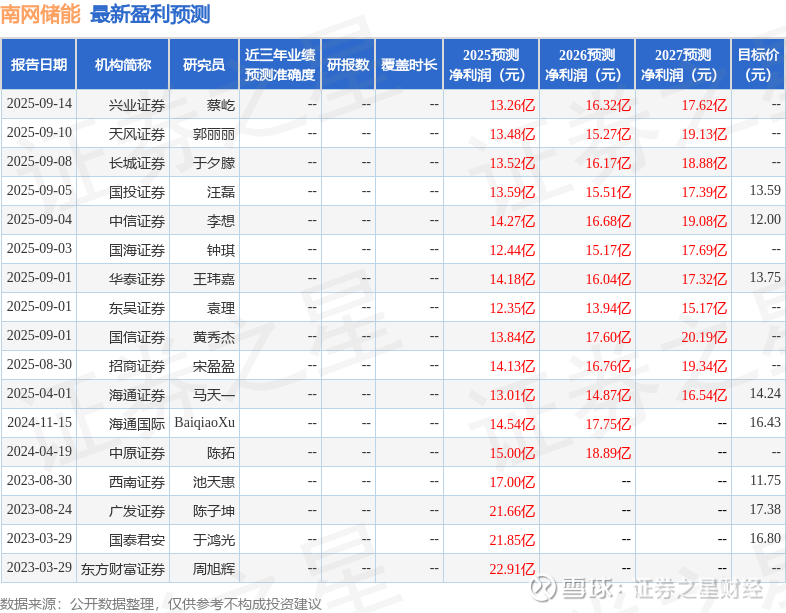This screenshot has width=786, height=613.
Task: Click target price 14.24
Action: pos(765,394)
